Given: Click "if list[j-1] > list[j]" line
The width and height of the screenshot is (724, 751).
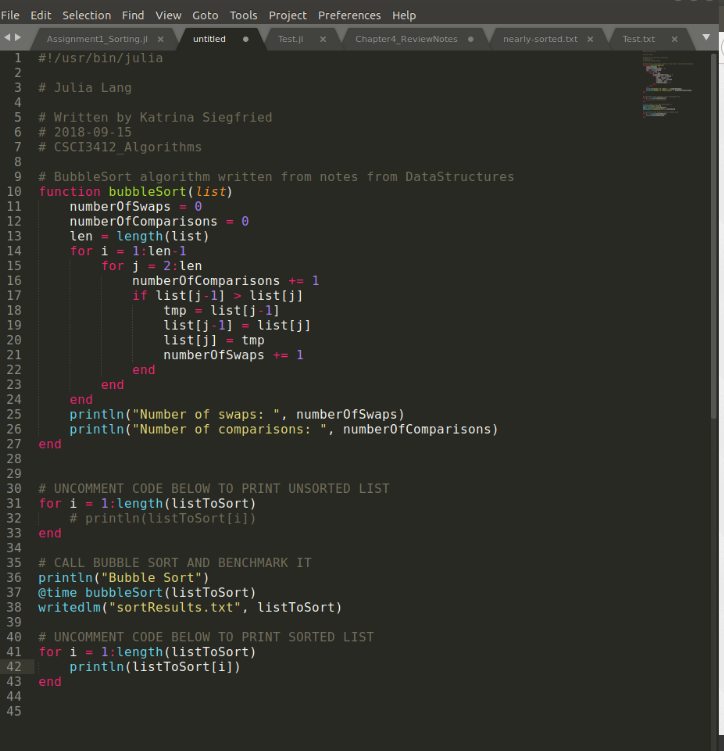Looking at the screenshot, I should click(217, 296).
